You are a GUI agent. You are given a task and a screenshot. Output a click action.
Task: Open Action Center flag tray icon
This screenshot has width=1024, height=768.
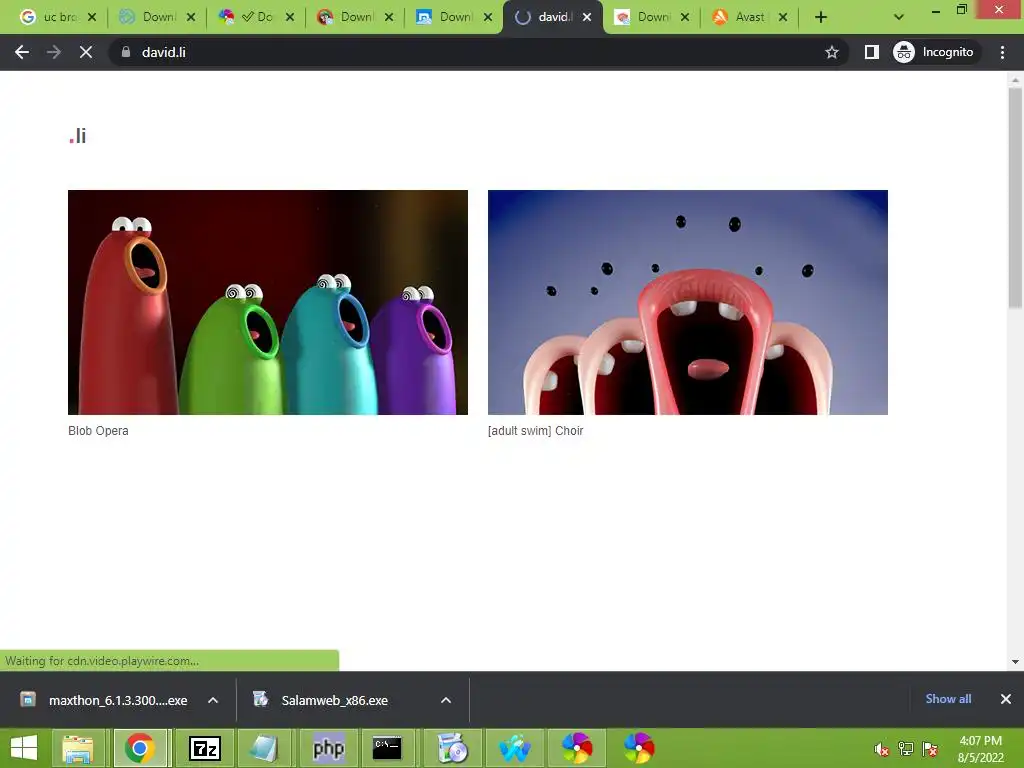930,749
